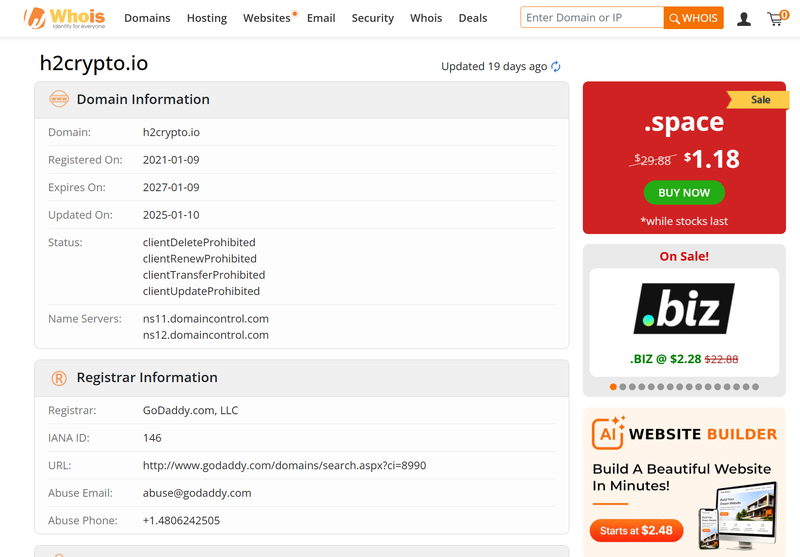Click the .space sale price $1.18
This screenshot has height=557, width=800.
coord(712,159)
